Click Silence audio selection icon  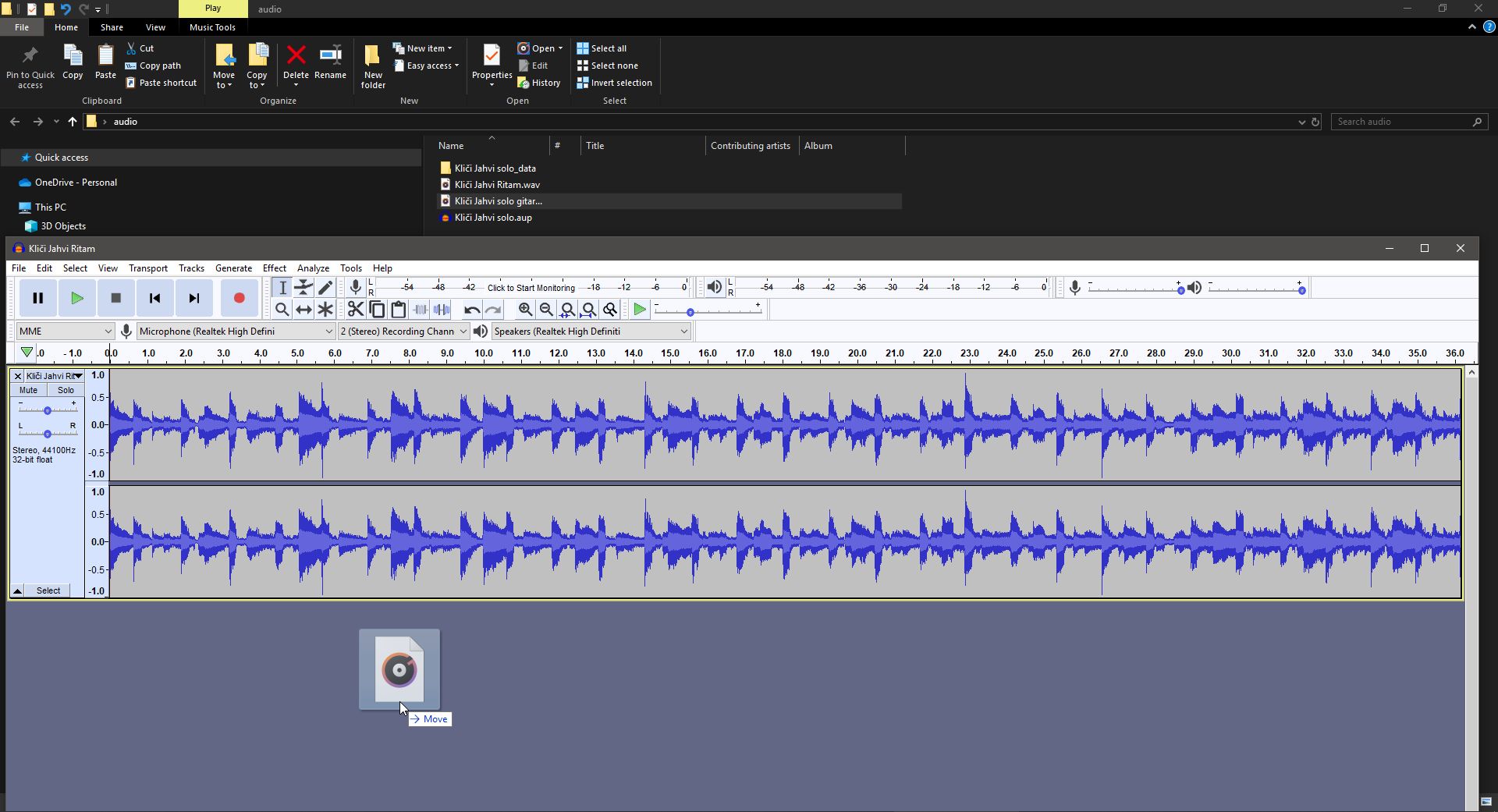tap(442, 310)
